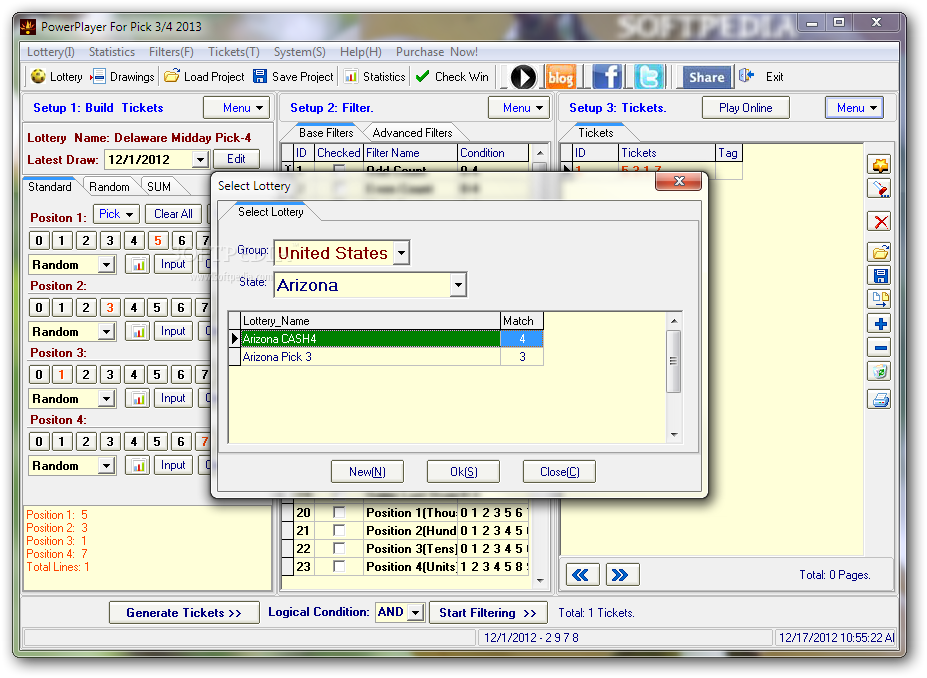
Task: Click the gold star icon beside tickets
Action: pyautogui.click(x=880, y=165)
